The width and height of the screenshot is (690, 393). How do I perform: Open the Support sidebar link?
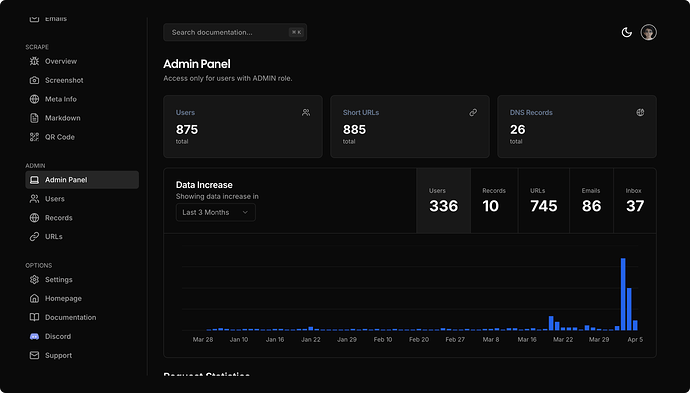pyautogui.click(x=82, y=355)
